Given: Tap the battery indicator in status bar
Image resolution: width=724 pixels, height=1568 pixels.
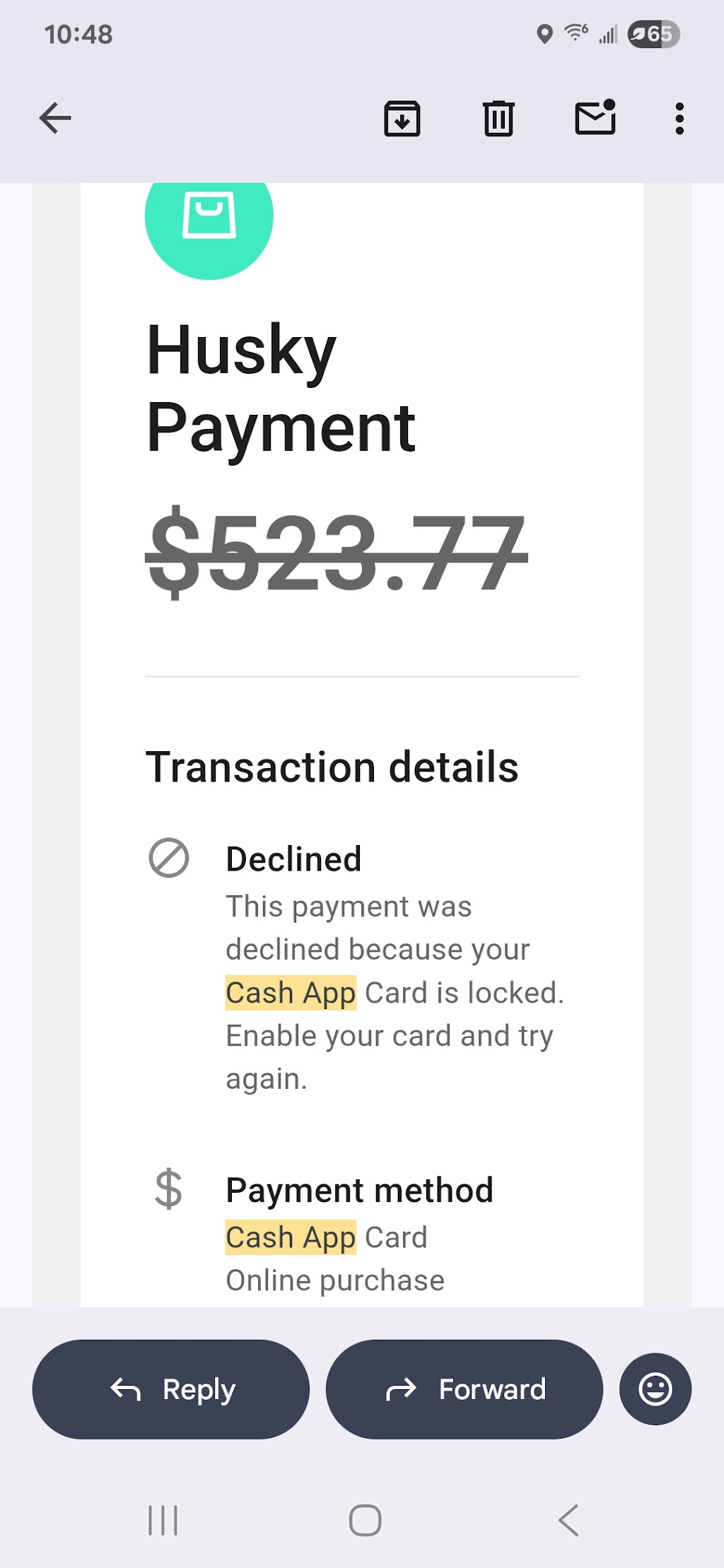Looking at the screenshot, I should [653, 34].
